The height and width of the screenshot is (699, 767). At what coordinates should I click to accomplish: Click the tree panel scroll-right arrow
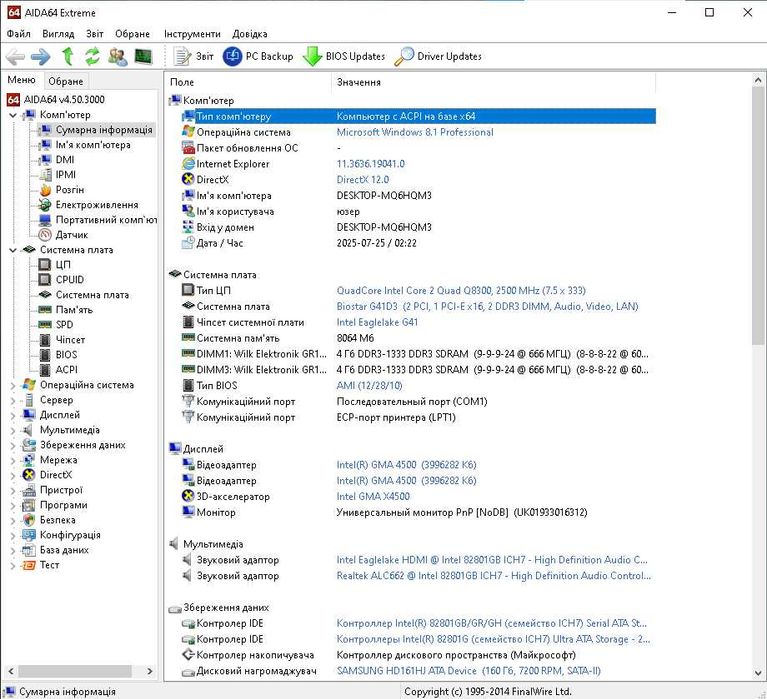tap(150, 672)
